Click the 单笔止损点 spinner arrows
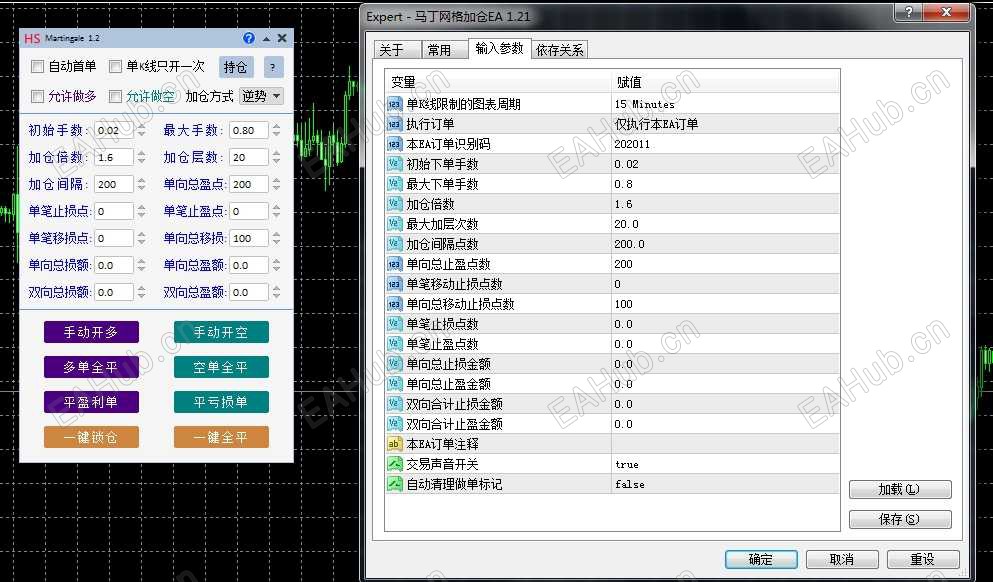The width and height of the screenshot is (993, 582). pyautogui.click(x=141, y=211)
